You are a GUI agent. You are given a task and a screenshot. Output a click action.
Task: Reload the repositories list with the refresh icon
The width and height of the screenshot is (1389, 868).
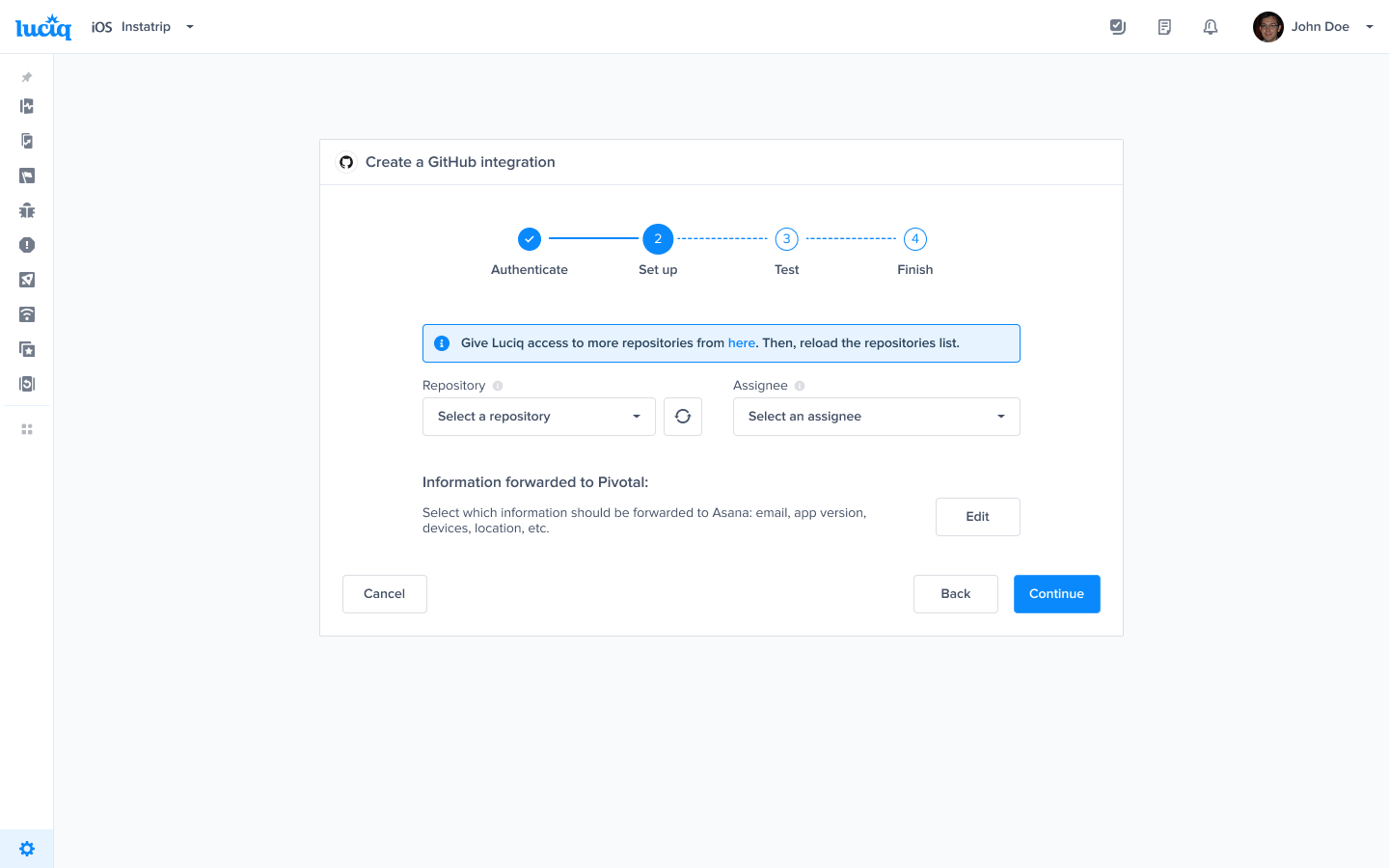coord(683,416)
